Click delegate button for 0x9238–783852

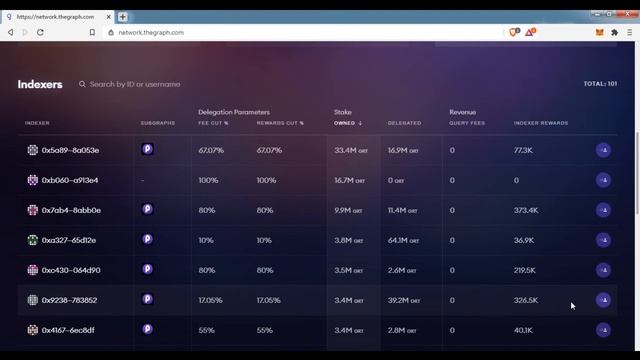pos(603,300)
